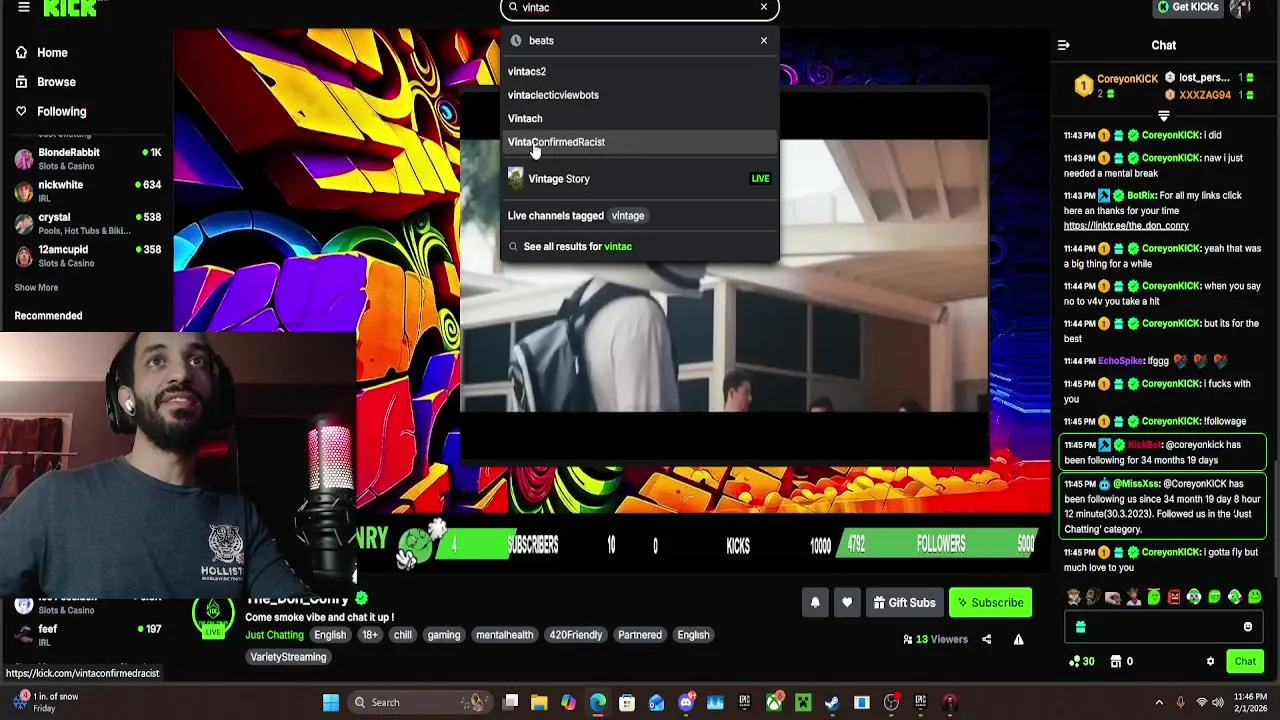
Task: Share the stream with share icon
Action: 986,640
